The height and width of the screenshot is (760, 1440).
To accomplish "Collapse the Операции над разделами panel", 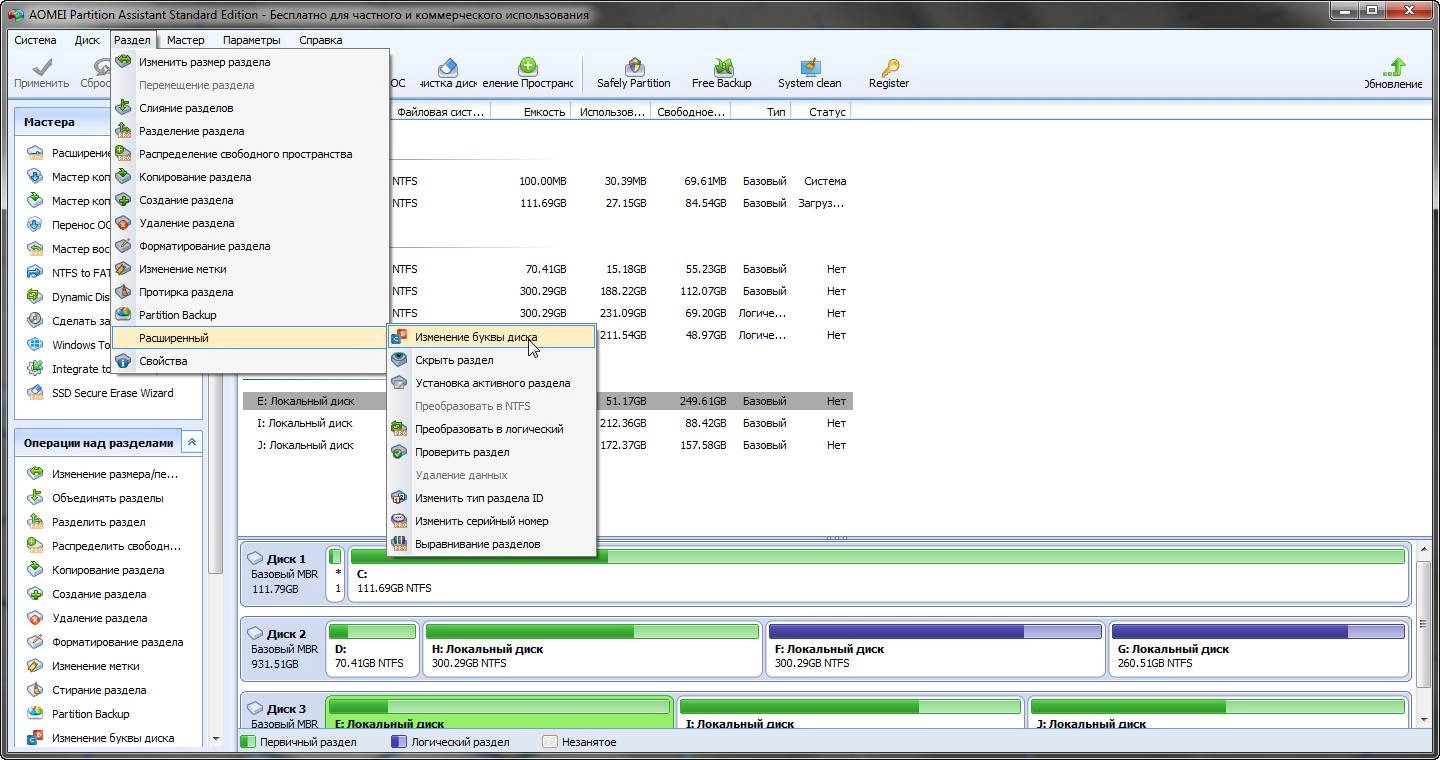I will click(192, 442).
